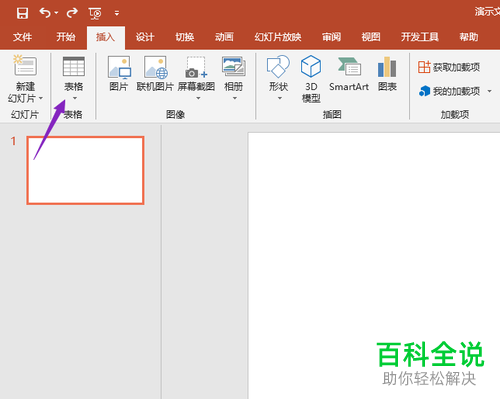Insert a 图片 picture from device
The image size is (500, 399).
[x=119, y=73]
